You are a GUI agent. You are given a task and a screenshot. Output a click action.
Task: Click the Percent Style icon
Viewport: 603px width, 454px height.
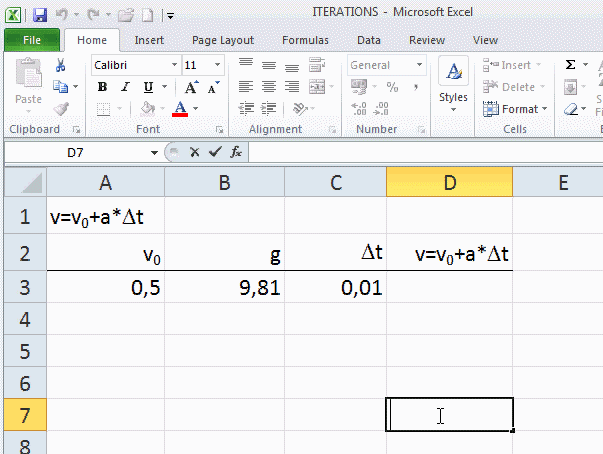click(x=392, y=87)
